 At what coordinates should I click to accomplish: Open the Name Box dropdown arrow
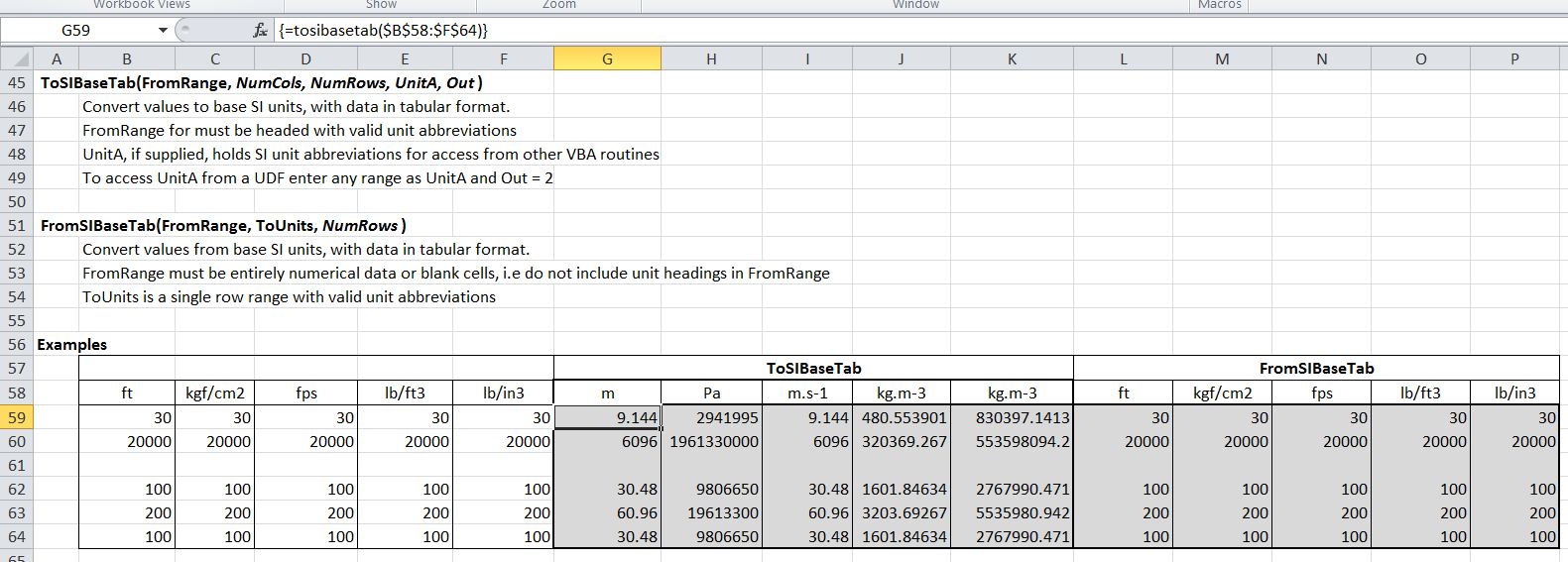click(x=162, y=31)
